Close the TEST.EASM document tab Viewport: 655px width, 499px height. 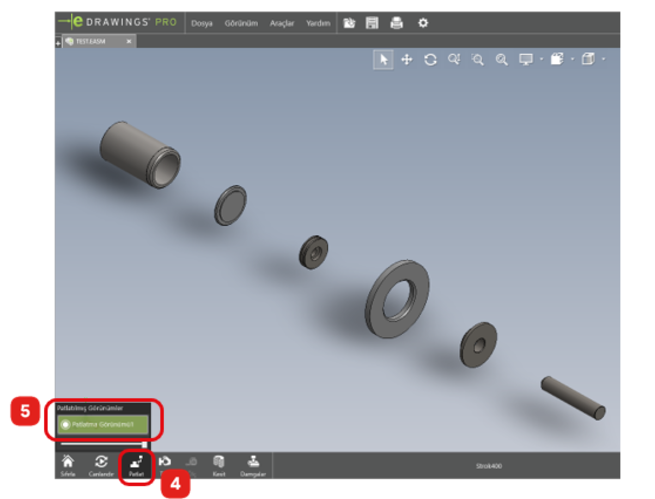click(x=128, y=41)
